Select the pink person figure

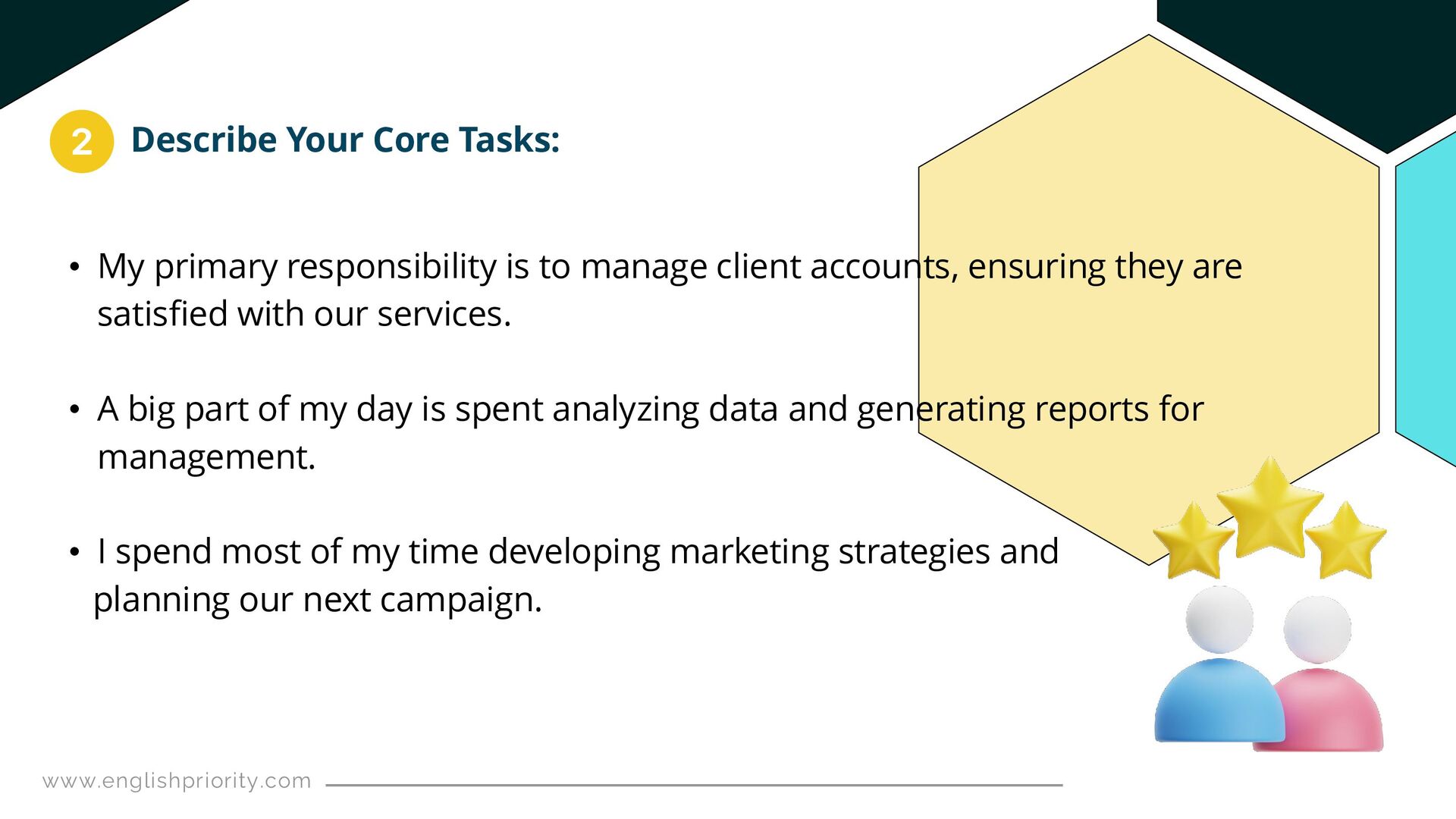[x=1325, y=673]
